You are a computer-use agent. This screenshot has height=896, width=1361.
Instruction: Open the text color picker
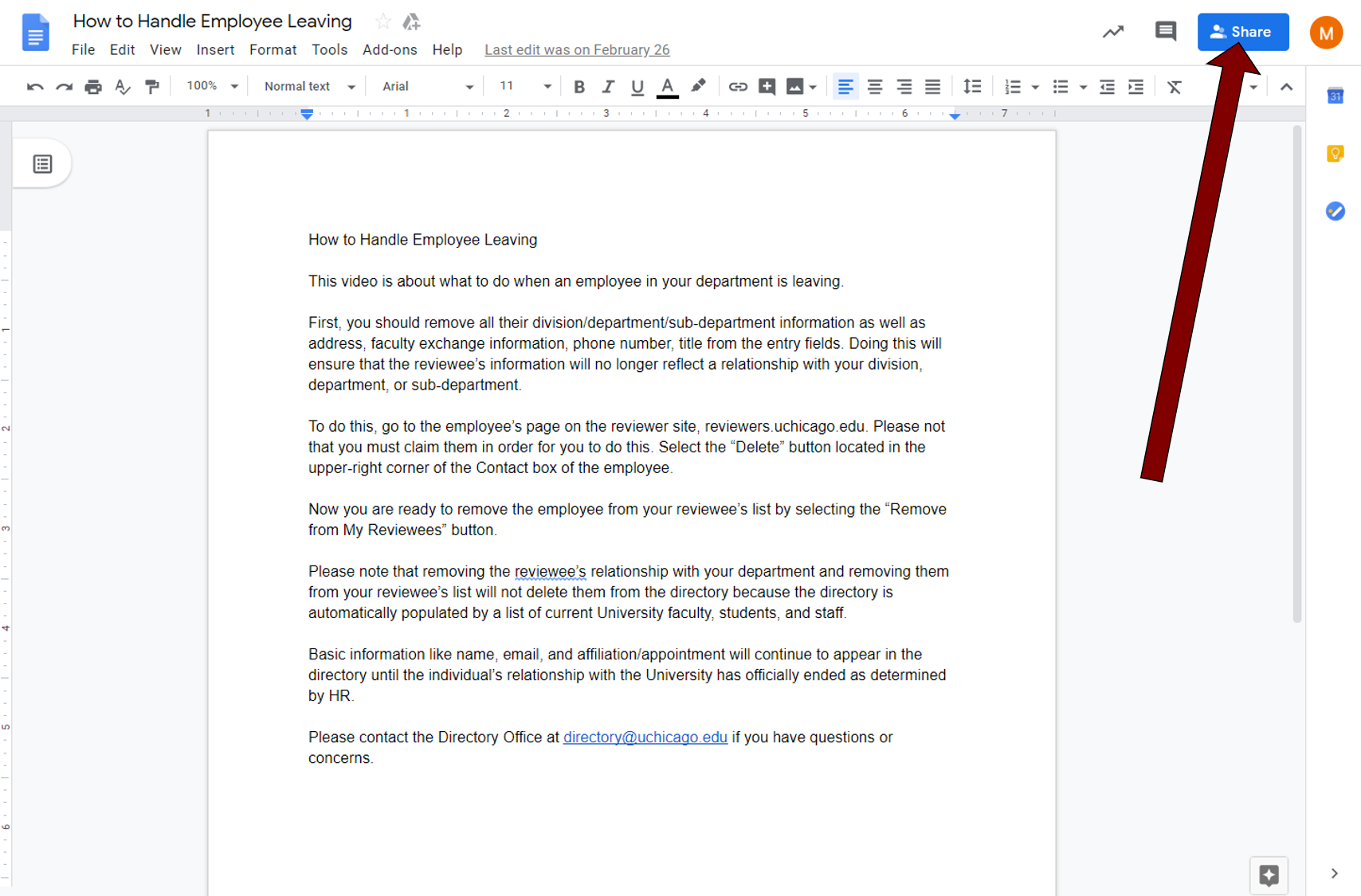tap(668, 87)
